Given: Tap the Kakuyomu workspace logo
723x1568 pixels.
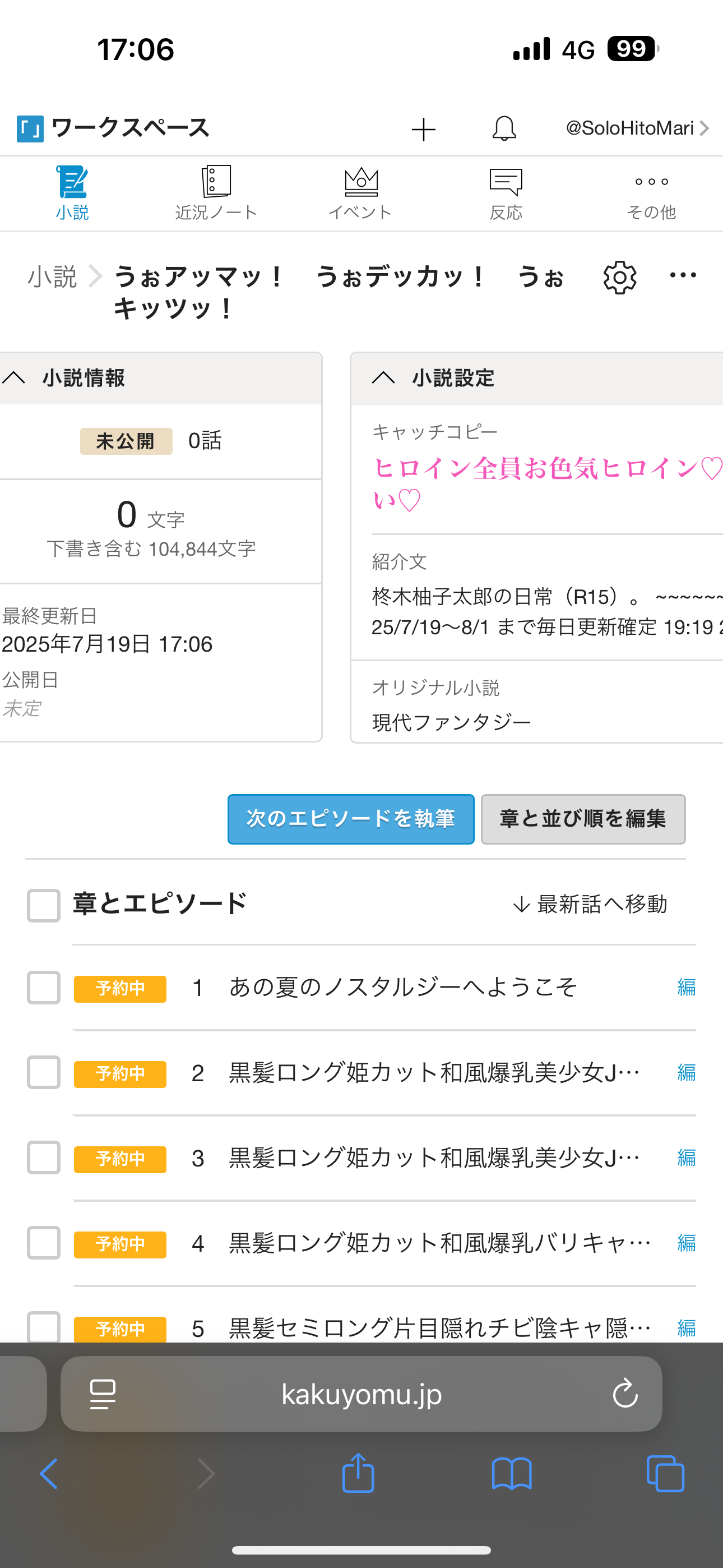Looking at the screenshot, I should click(x=30, y=128).
